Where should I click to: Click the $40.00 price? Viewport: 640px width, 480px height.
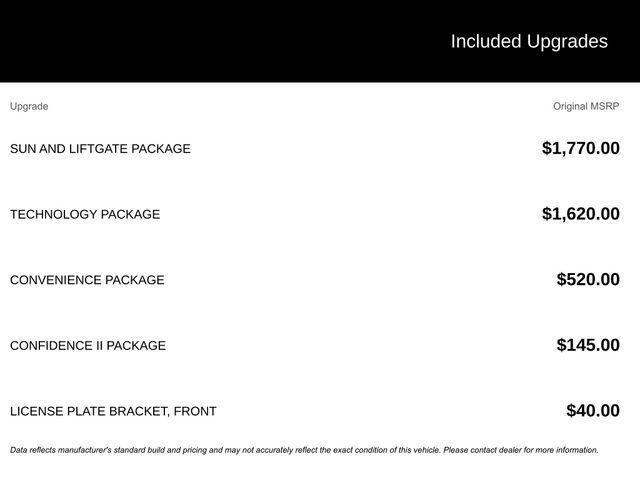pyautogui.click(x=592, y=410)
